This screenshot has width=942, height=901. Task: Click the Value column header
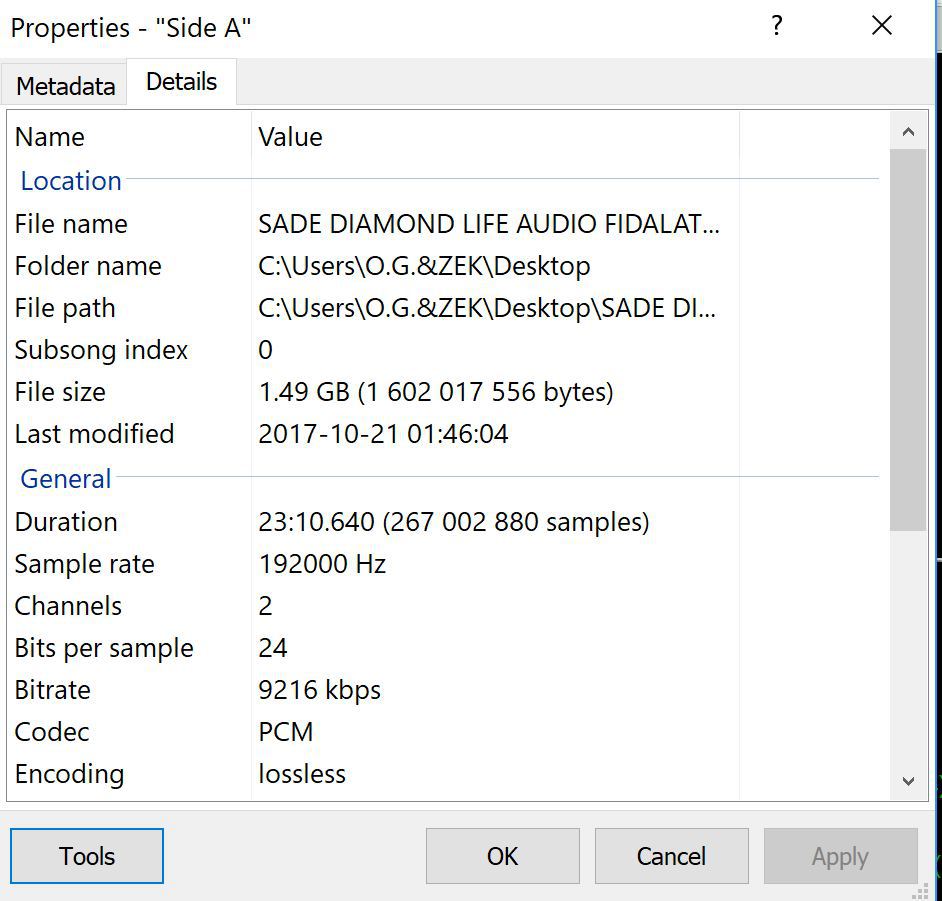tap(290, 137)
